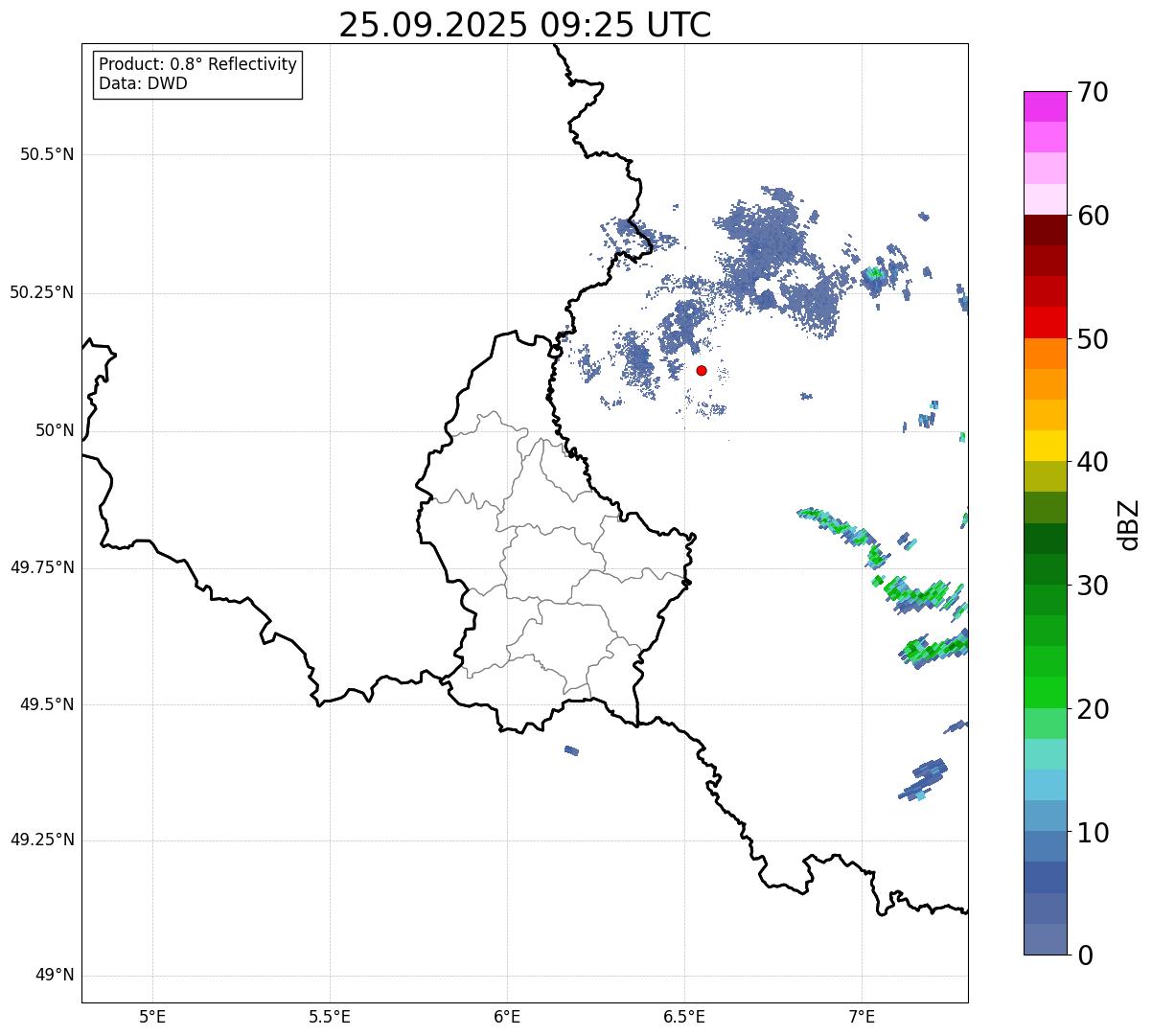Click the "49.25°N" latitude label
Viewport: 1152px width, 1036px height.
coord(42,840)
